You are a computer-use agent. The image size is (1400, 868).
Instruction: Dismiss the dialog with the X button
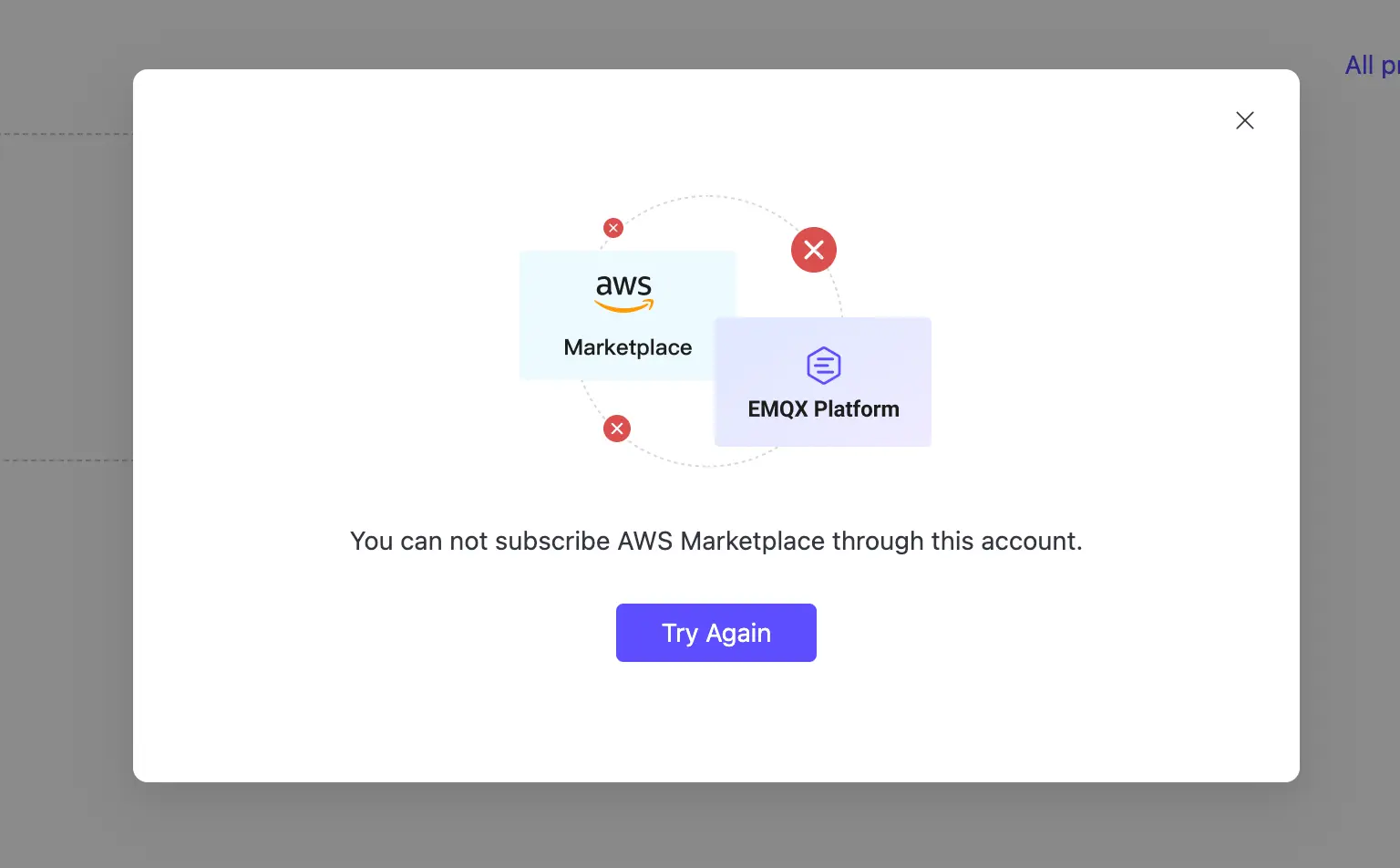tap(1245, 120)
